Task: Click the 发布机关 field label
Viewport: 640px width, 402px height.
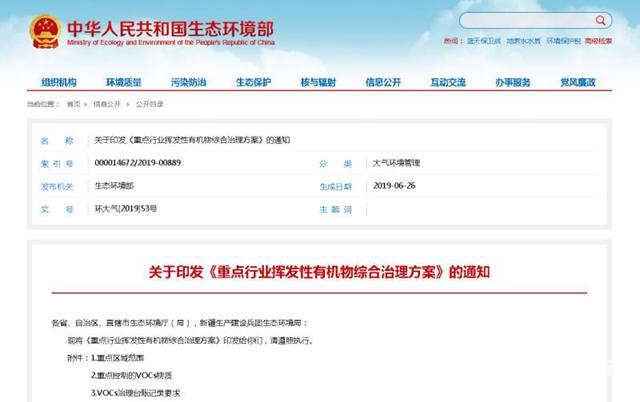Action: (x=57, y=187)
